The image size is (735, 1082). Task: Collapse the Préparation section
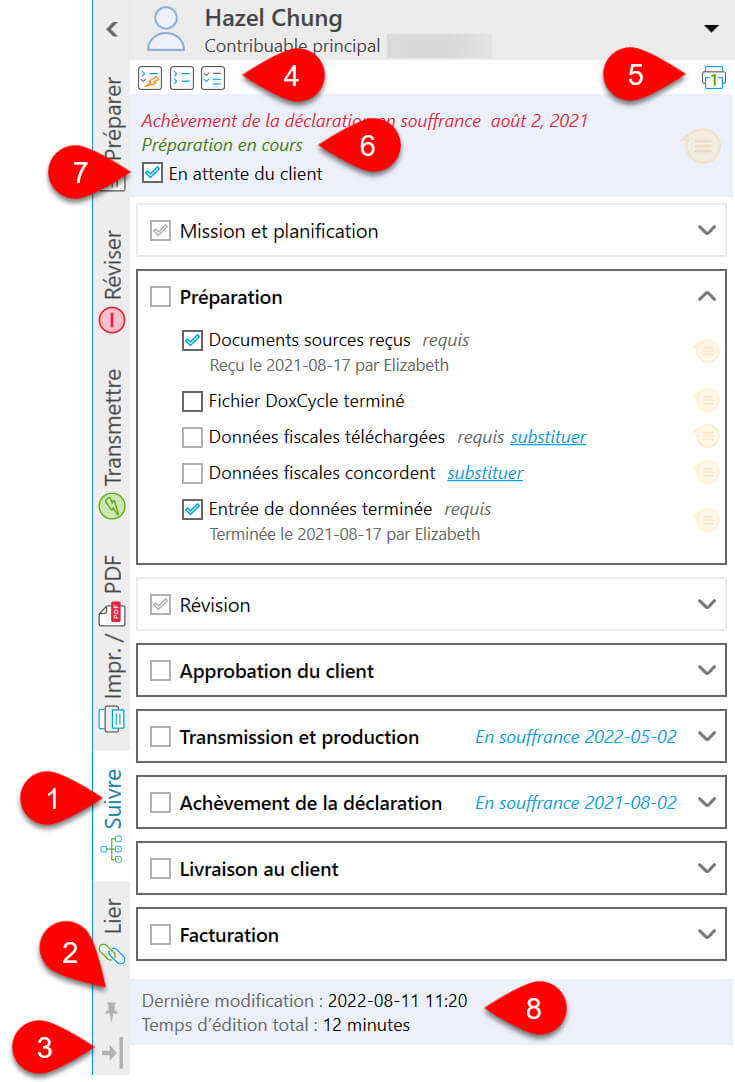(707, 296)
